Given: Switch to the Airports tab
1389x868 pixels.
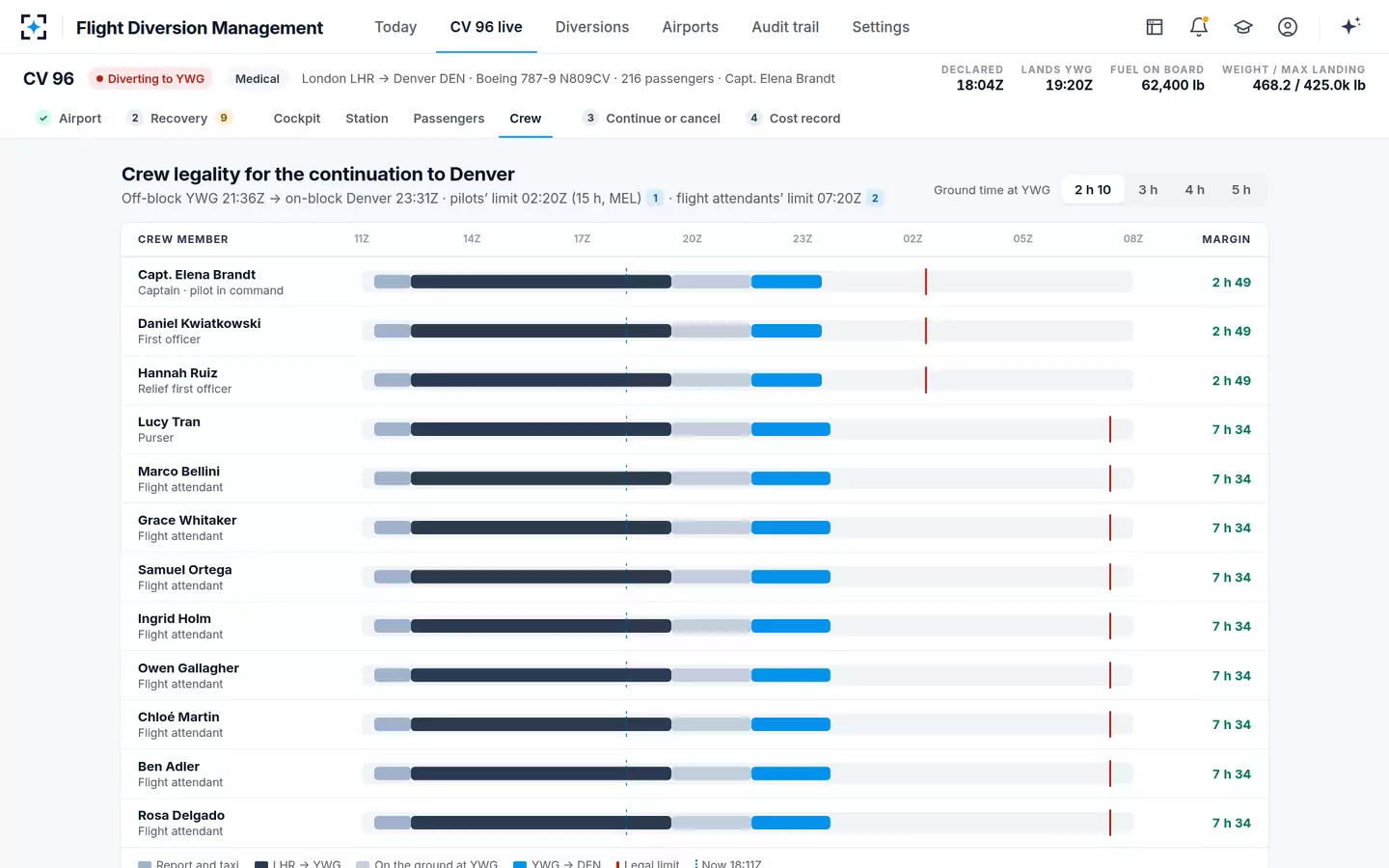Looking at the screenshot, I should click(691, 27).
